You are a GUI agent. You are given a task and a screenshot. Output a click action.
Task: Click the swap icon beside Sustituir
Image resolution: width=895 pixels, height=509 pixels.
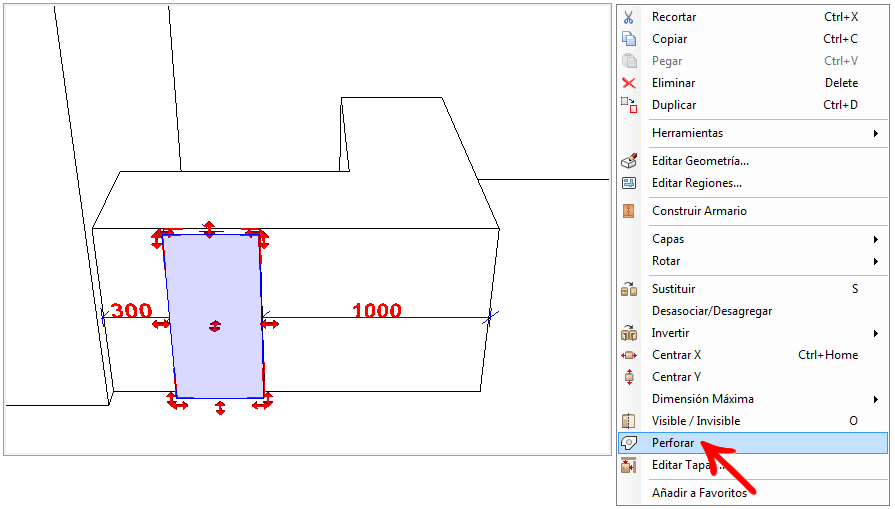pyautogui.click(x=628, y=289)
